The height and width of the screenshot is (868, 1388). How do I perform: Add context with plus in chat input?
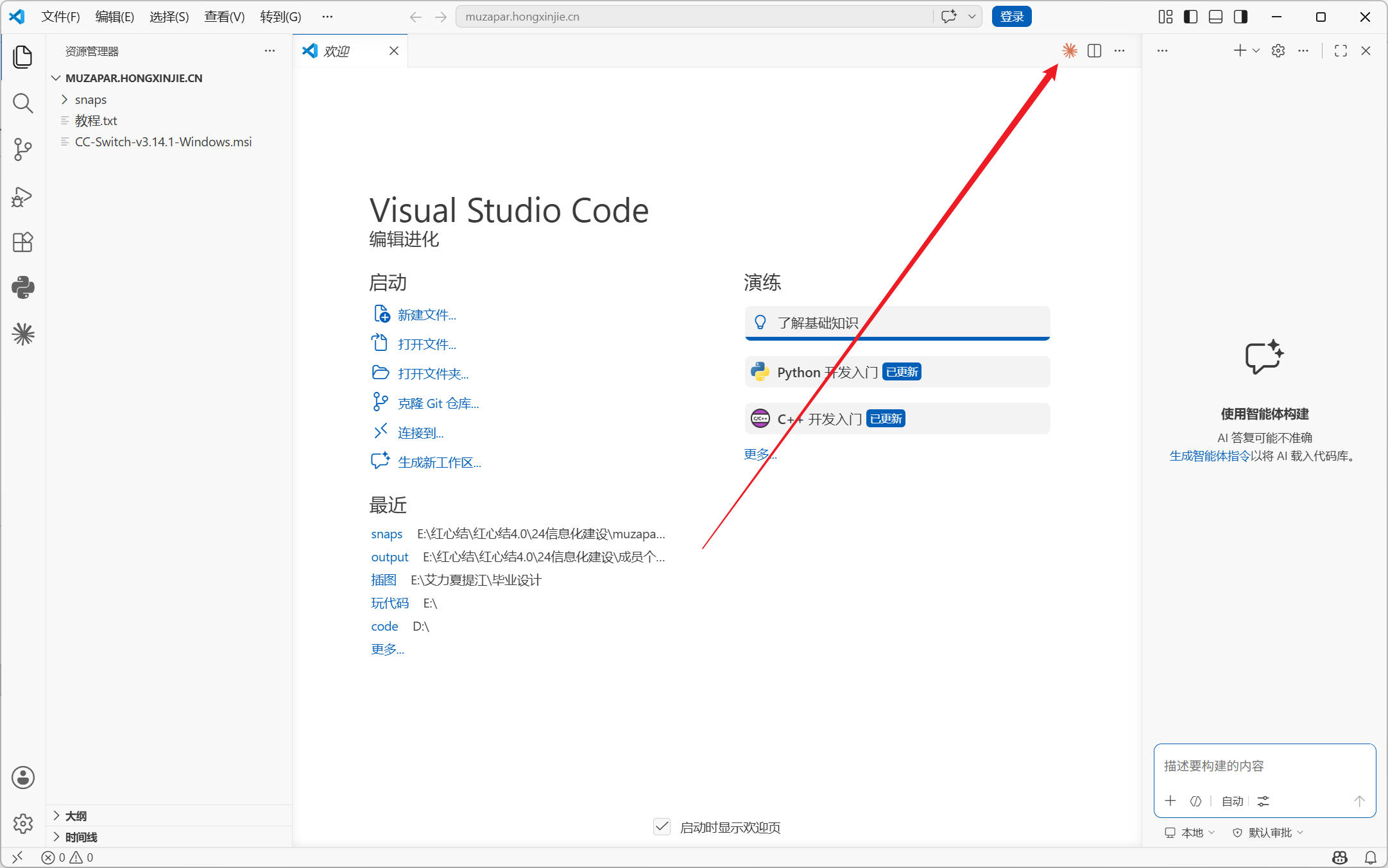1170,801
